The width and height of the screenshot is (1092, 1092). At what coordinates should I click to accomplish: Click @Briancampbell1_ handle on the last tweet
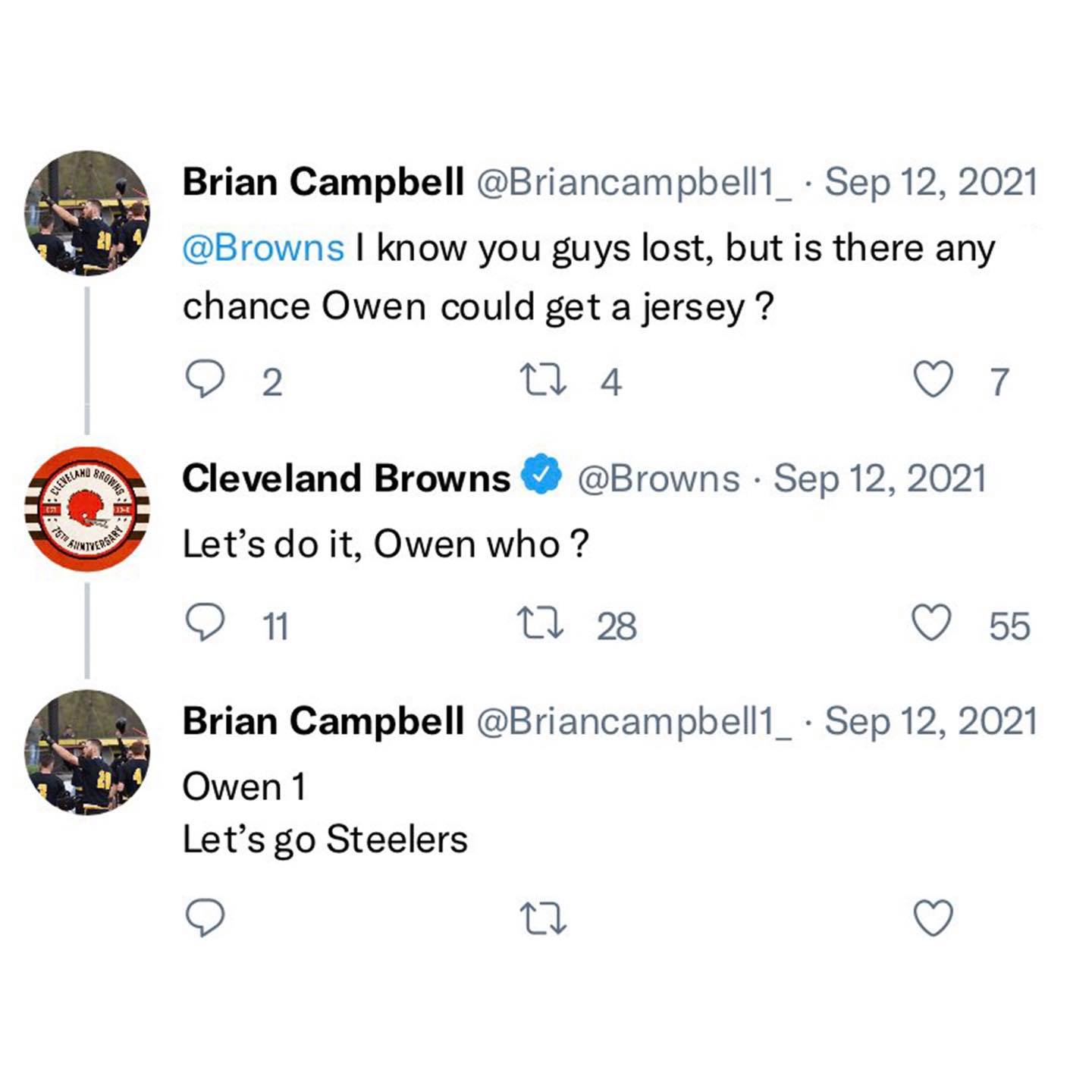[633, 720]
